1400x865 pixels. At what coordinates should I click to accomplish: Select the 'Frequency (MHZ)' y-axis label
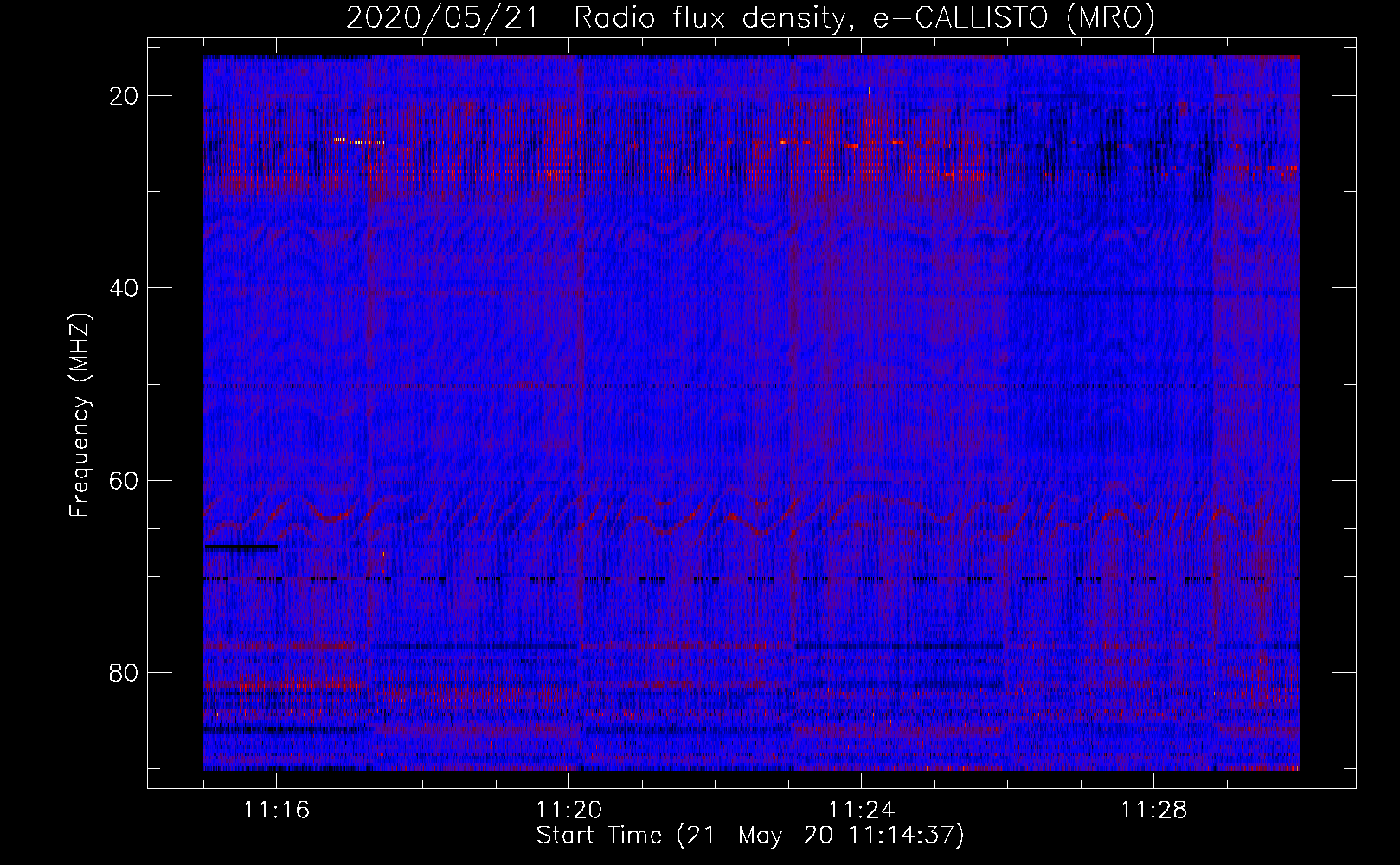pyautogui.click(x=80, y=415)
